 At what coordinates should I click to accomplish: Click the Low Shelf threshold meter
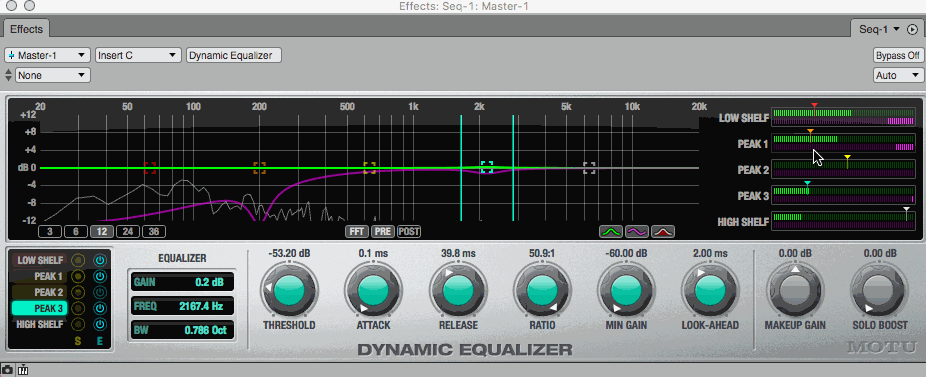tap(843, 117)
